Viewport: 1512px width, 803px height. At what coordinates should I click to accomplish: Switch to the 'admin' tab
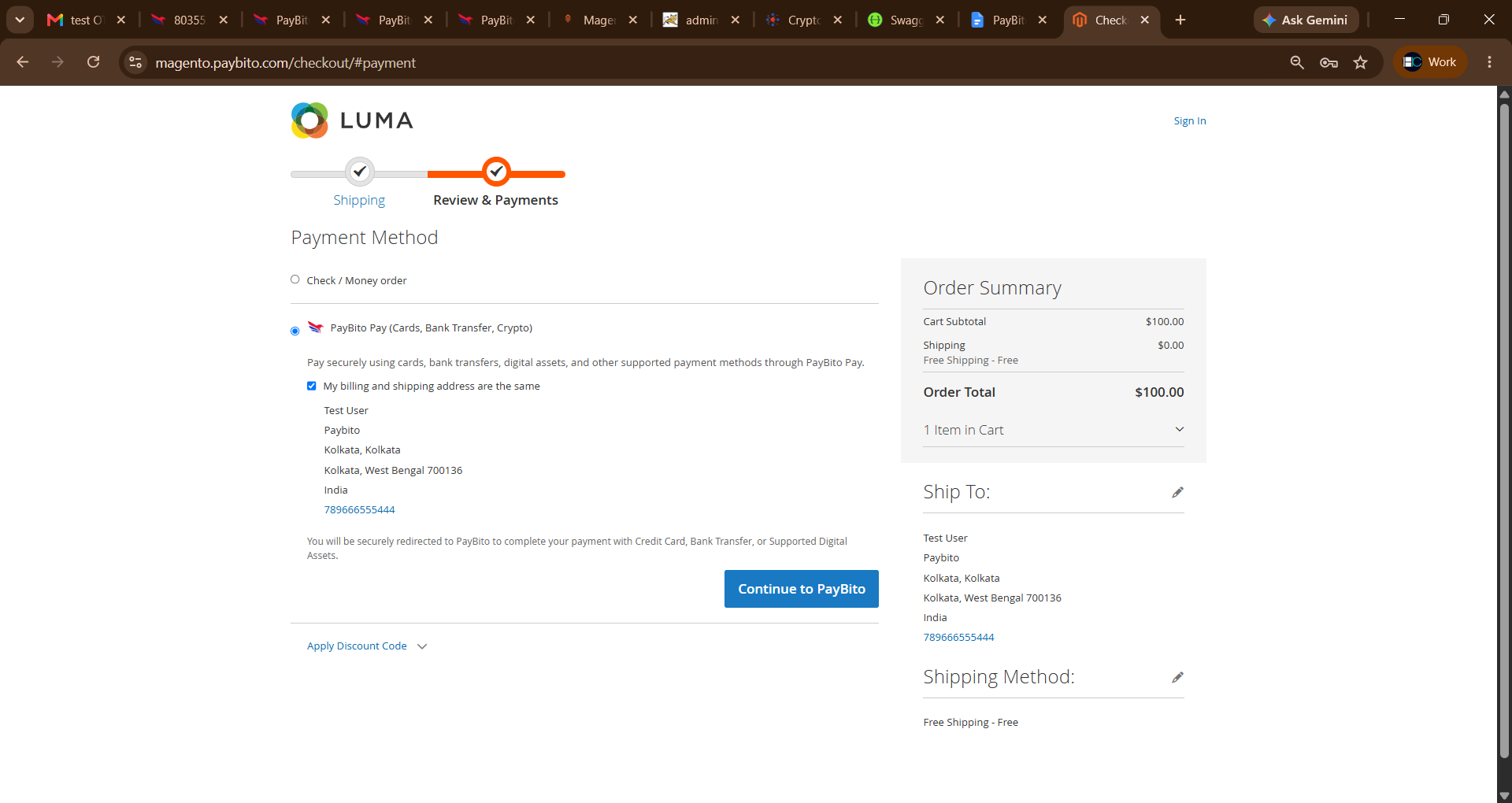click(x=702, y=20)
